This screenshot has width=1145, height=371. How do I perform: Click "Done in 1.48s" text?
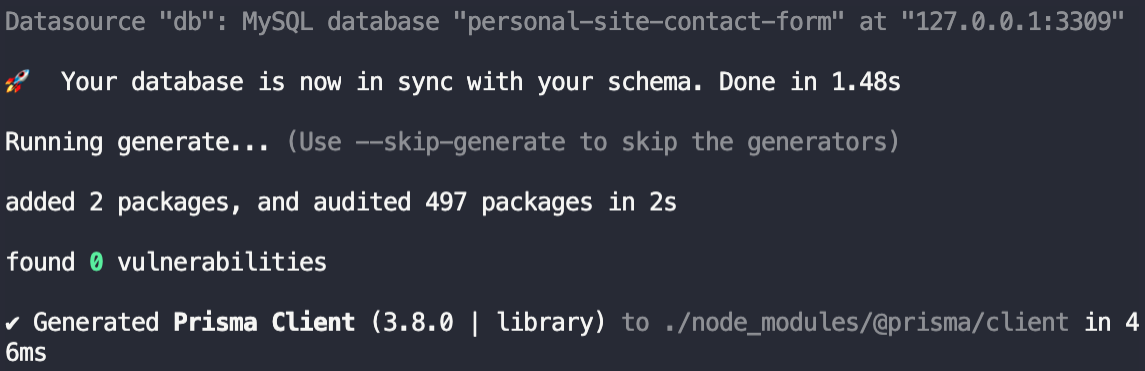point(810,82)
